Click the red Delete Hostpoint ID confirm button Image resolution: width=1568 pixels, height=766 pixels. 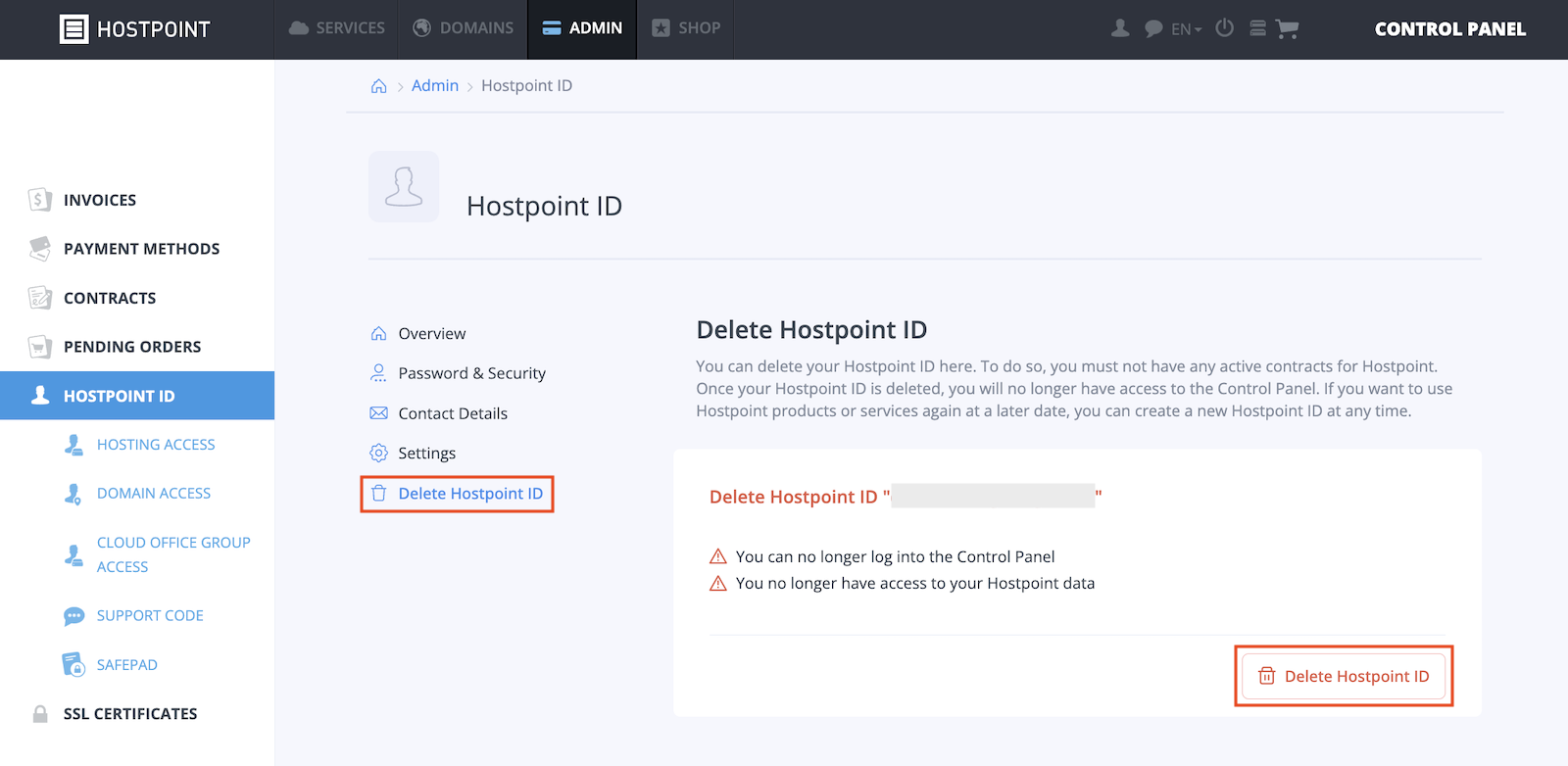point(1344,676)
